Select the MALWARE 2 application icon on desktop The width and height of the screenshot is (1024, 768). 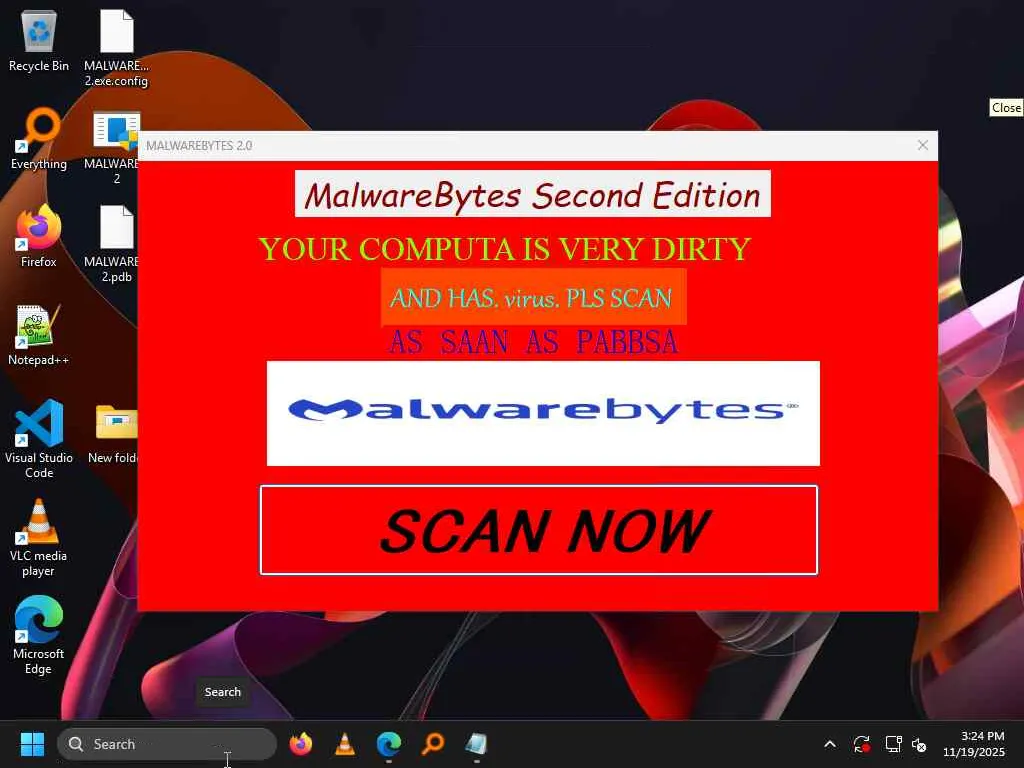116,148
